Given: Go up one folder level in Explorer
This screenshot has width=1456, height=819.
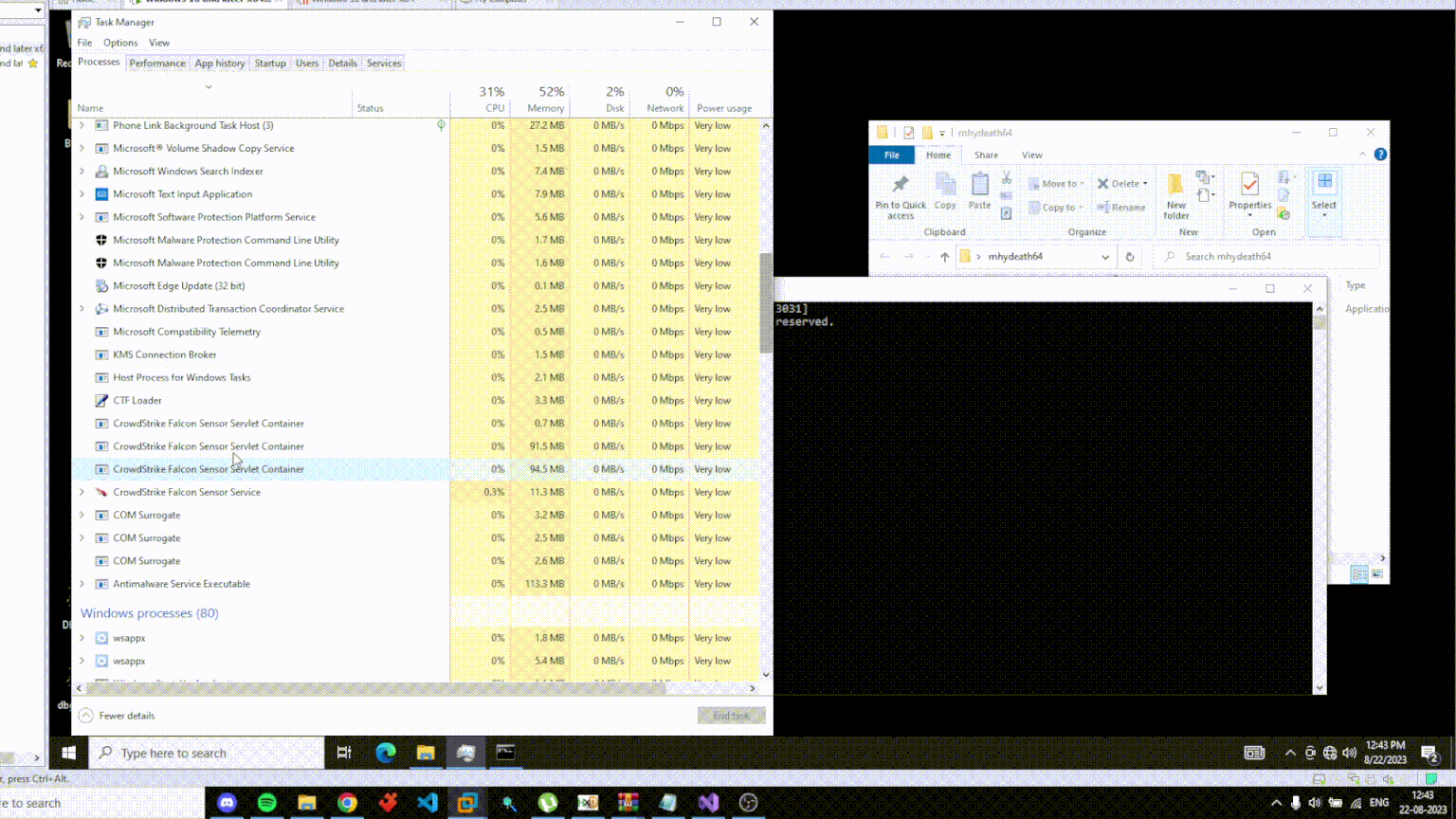Looking at the screenshot, I should [944, 257].
